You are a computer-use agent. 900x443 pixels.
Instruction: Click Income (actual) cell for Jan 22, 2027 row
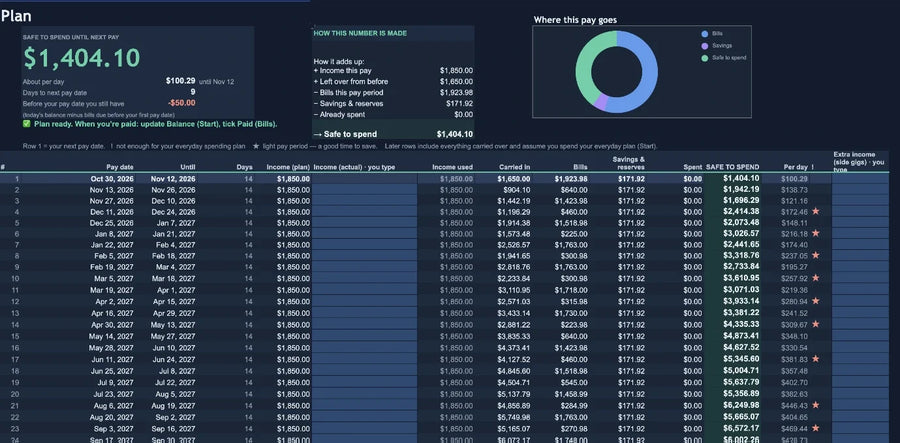point(364,244)
